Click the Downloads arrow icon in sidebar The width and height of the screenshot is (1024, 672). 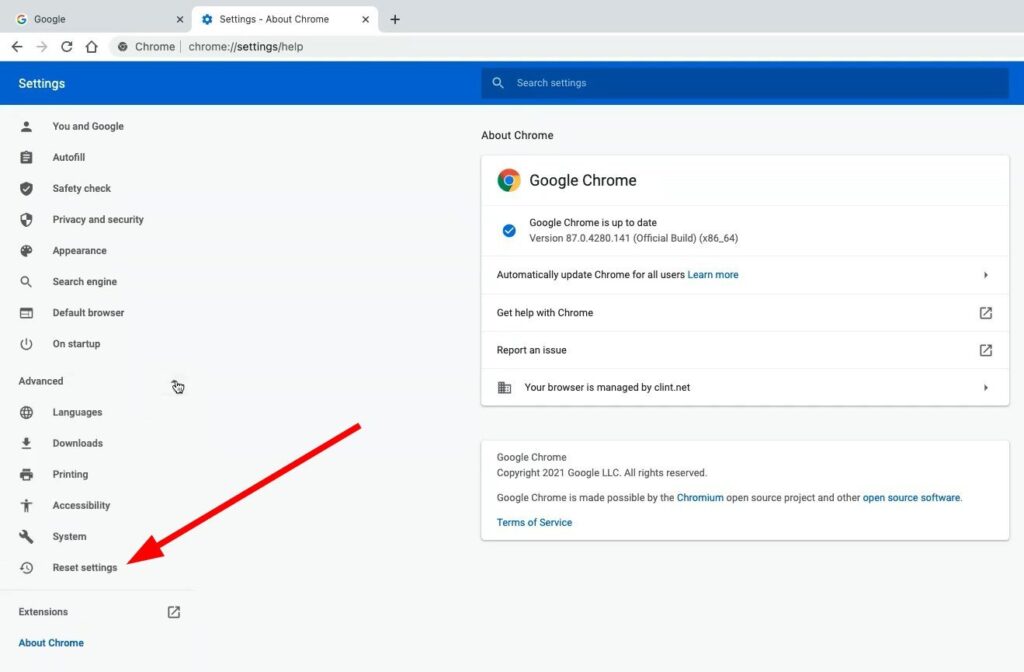(27, 444)
